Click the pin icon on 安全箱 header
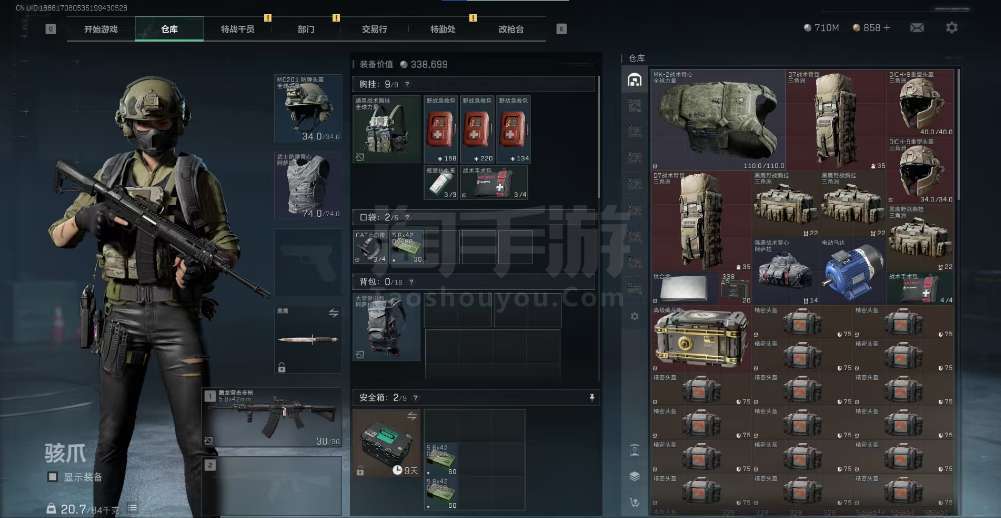1001x518 pixels. [592, 398]
